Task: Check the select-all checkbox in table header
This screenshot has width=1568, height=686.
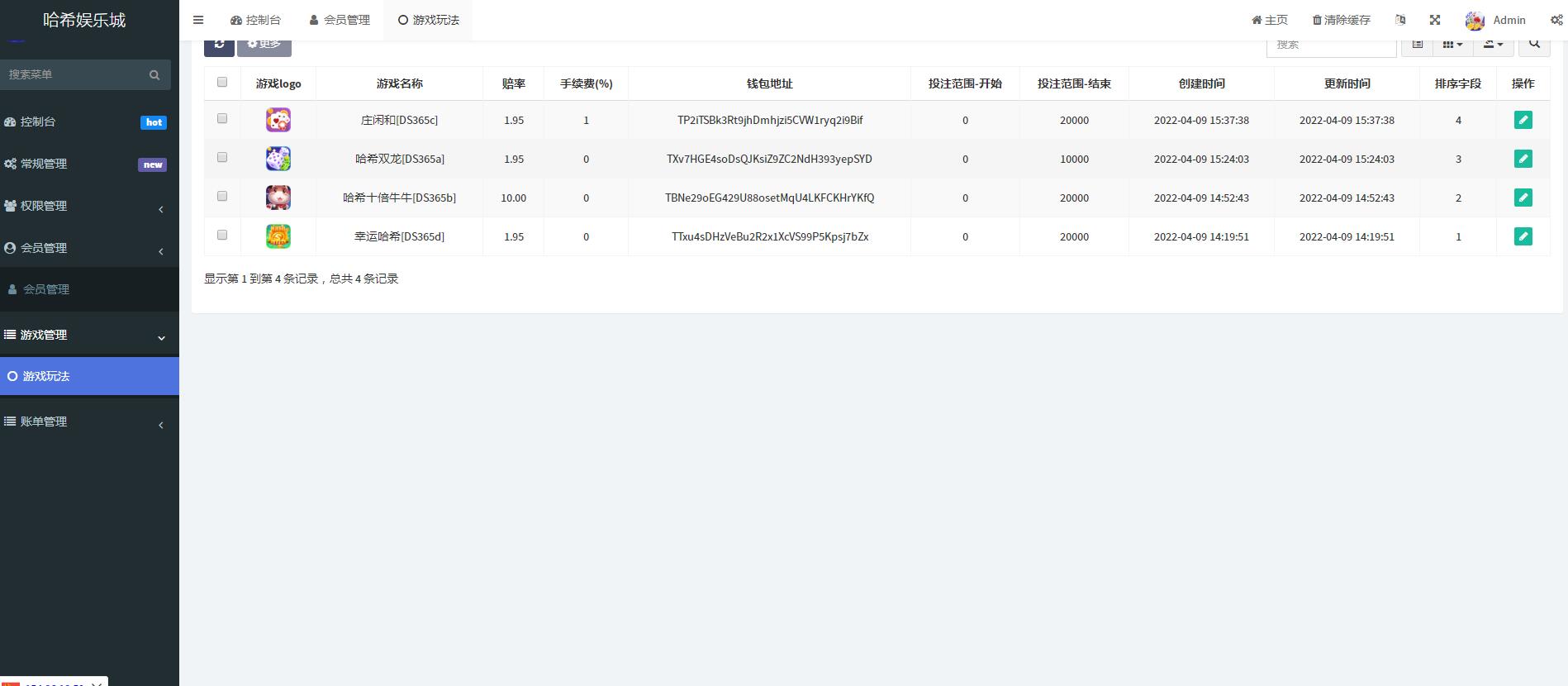Action: pyautogui.click(x=222, y=82)
